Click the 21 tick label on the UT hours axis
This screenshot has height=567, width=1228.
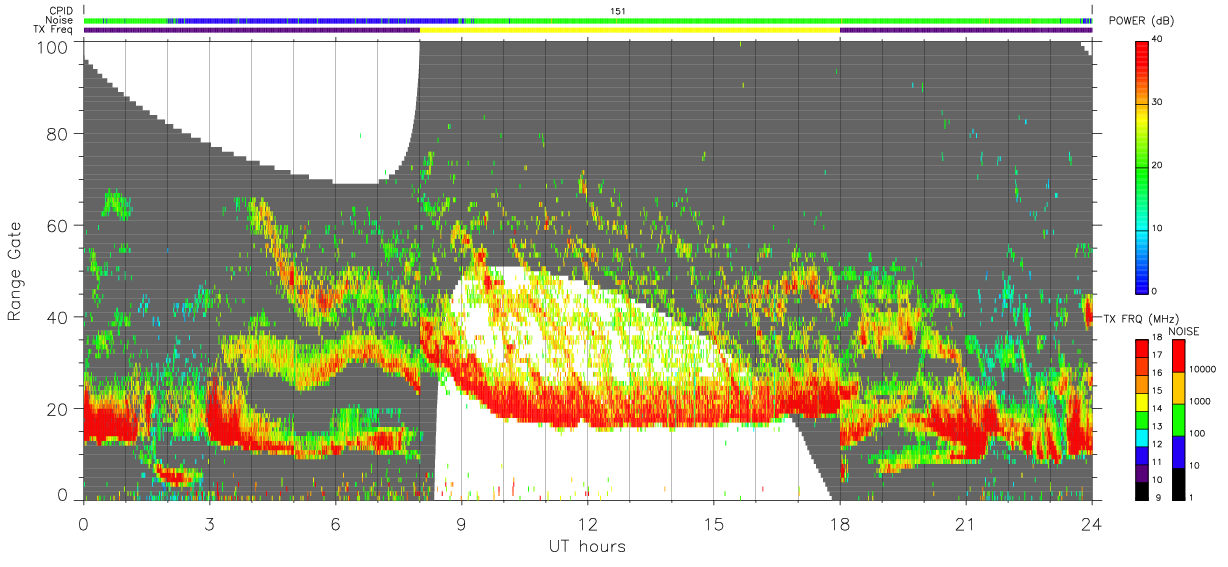point(966,523)
